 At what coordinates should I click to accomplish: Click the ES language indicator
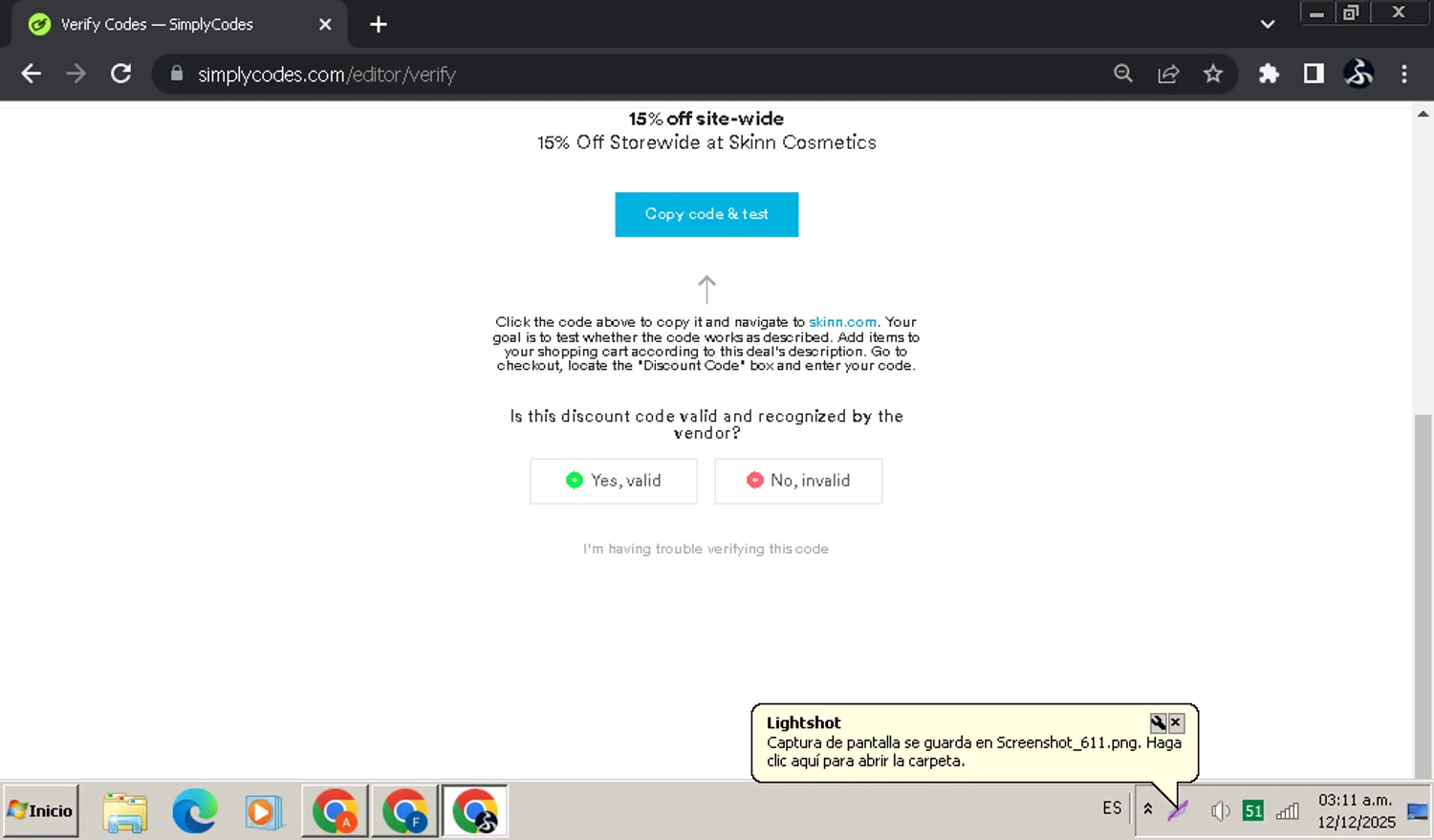(1112, 808)
